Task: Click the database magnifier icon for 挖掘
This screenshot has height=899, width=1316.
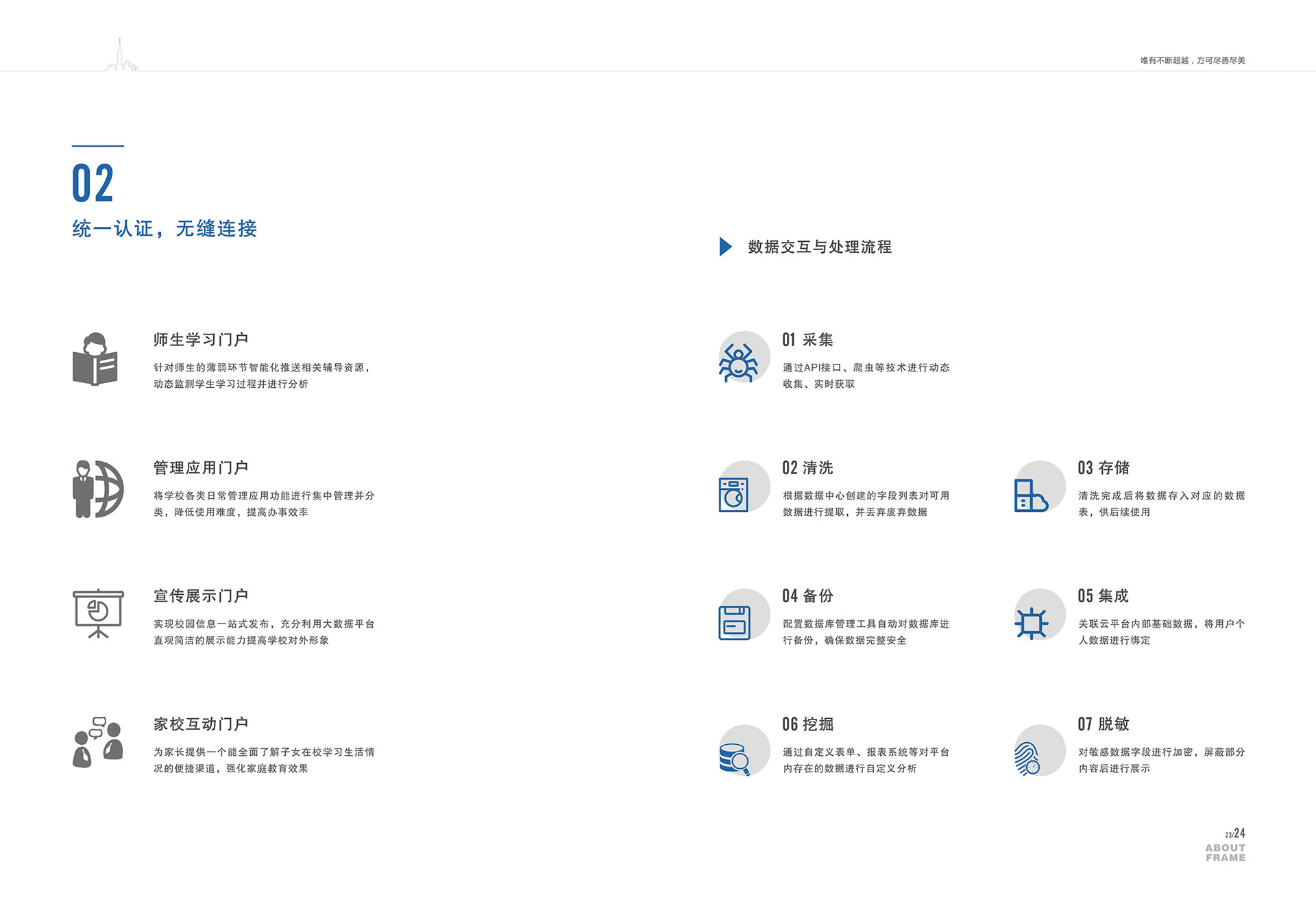Action: click(x=734, y=759)
